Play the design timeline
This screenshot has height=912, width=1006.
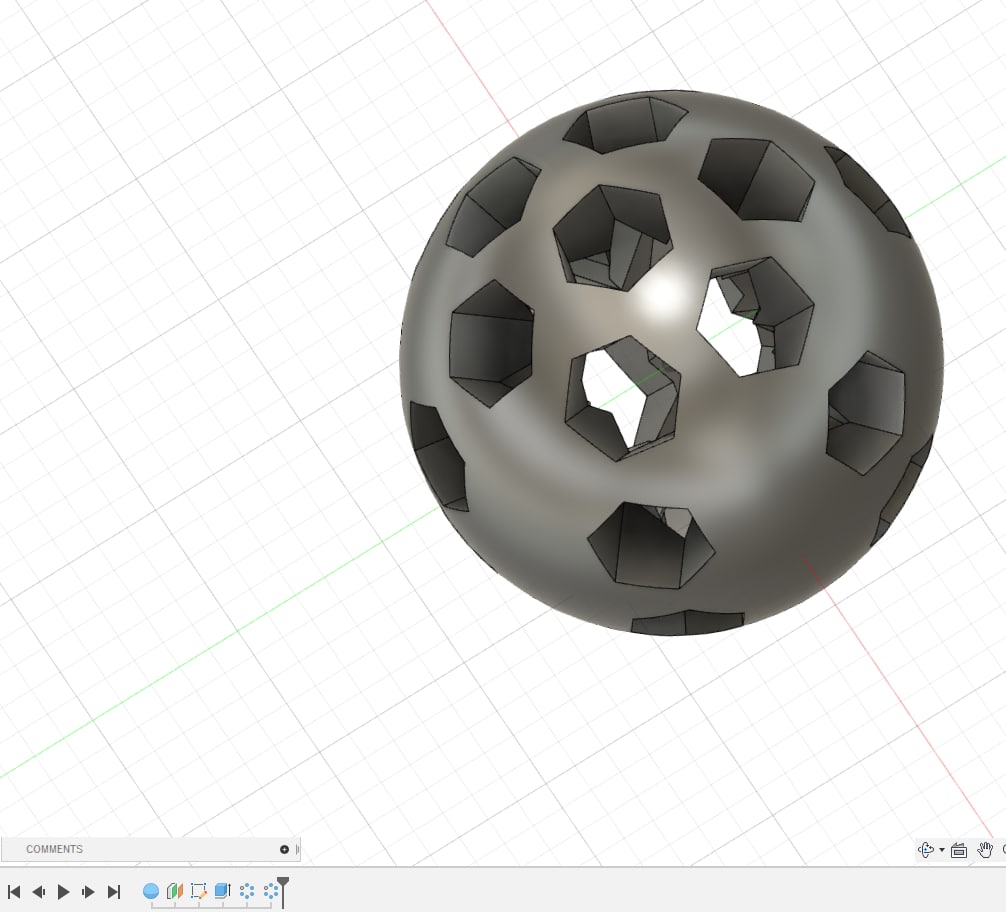63,891
